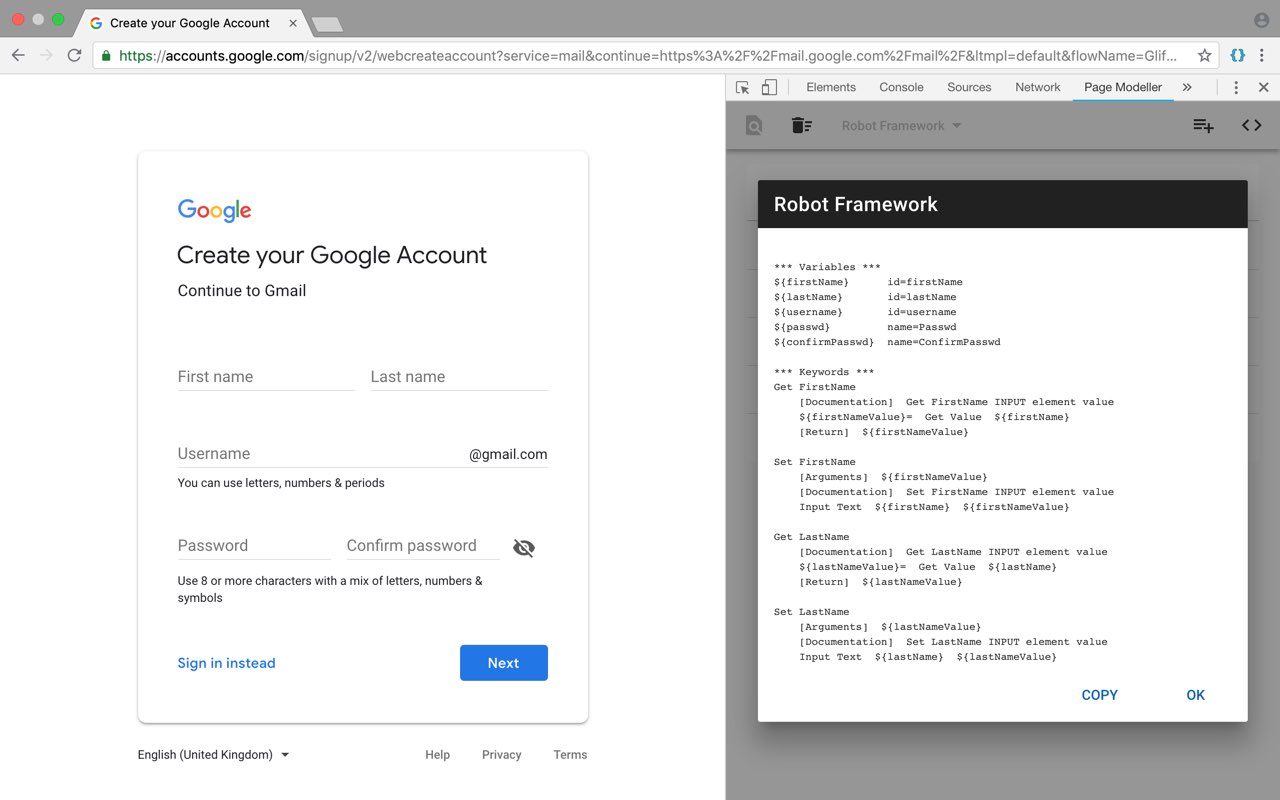This screenshot has height=800, width=1280.
Task: Switch to Network DevTools tab
Action: coord(1038,87)
